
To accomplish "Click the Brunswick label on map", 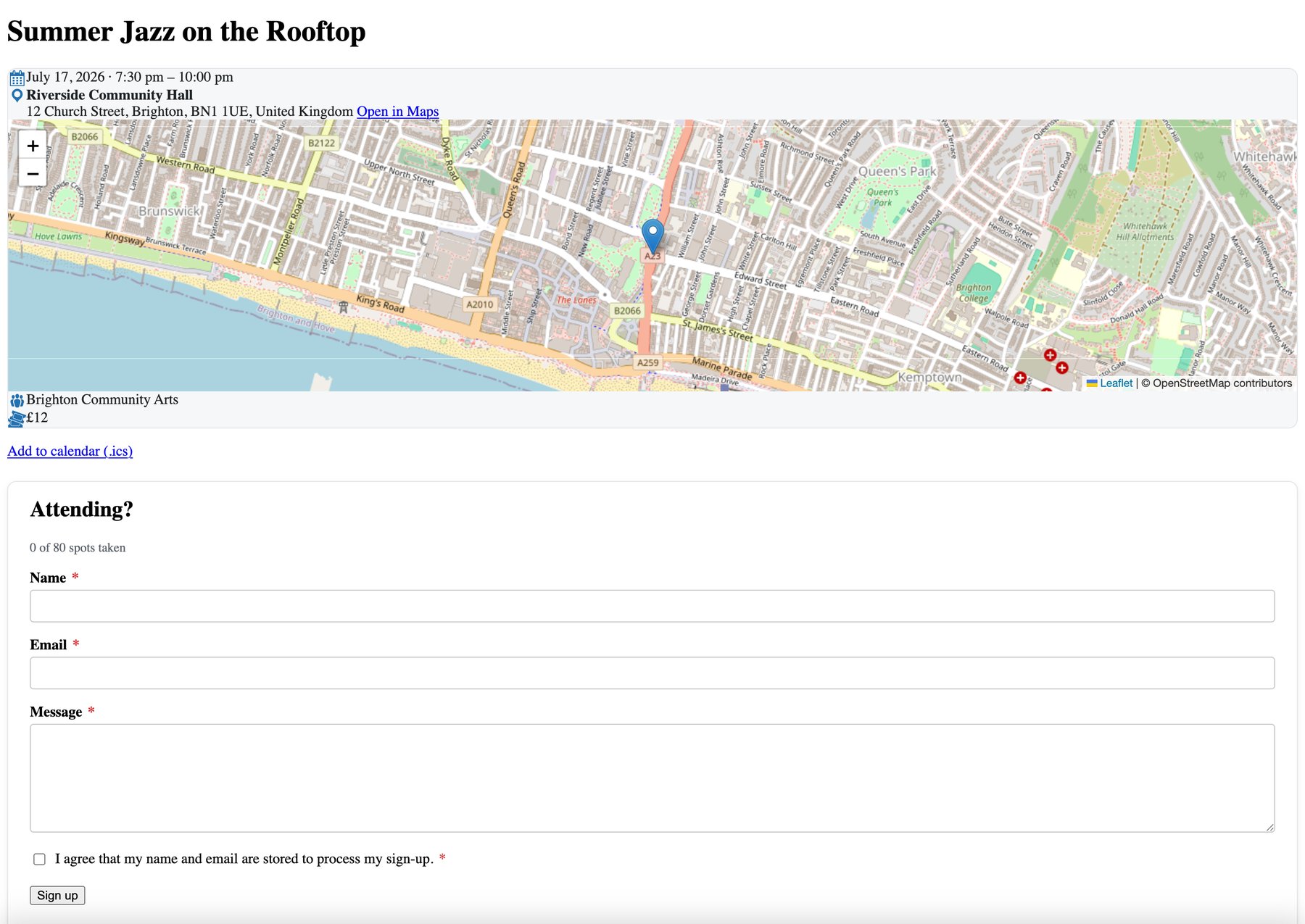I will point(169,211).
